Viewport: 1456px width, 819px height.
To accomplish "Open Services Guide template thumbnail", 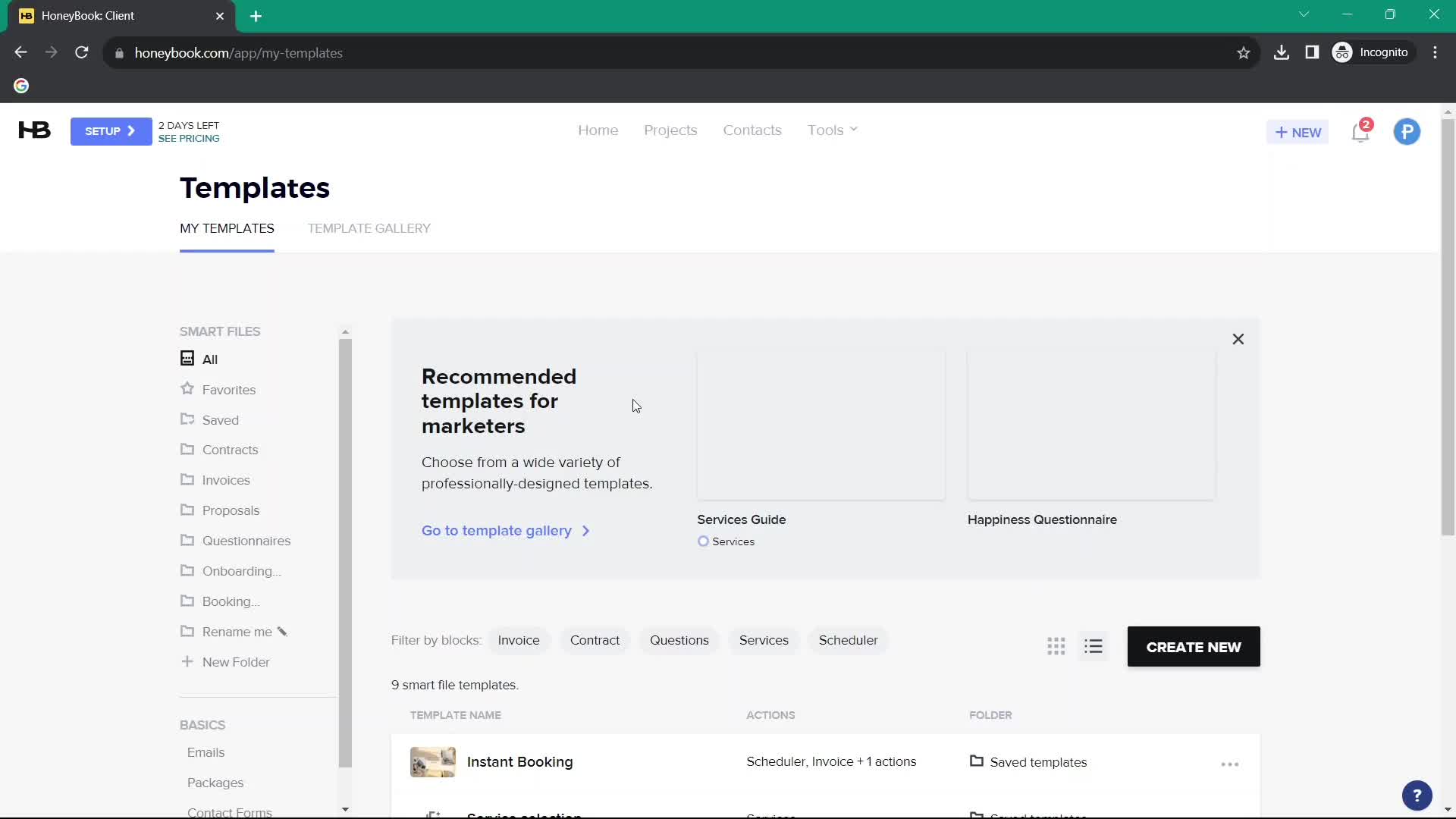I will [x=821, y=425].
